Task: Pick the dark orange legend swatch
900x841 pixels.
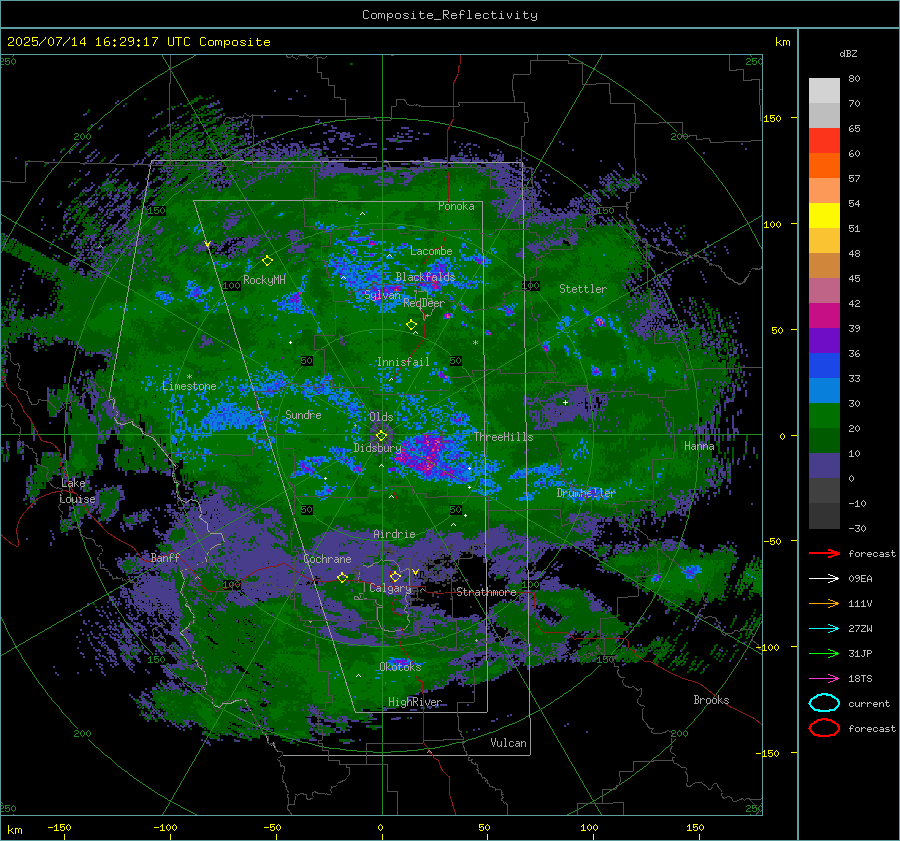Action: coord(824,166)
